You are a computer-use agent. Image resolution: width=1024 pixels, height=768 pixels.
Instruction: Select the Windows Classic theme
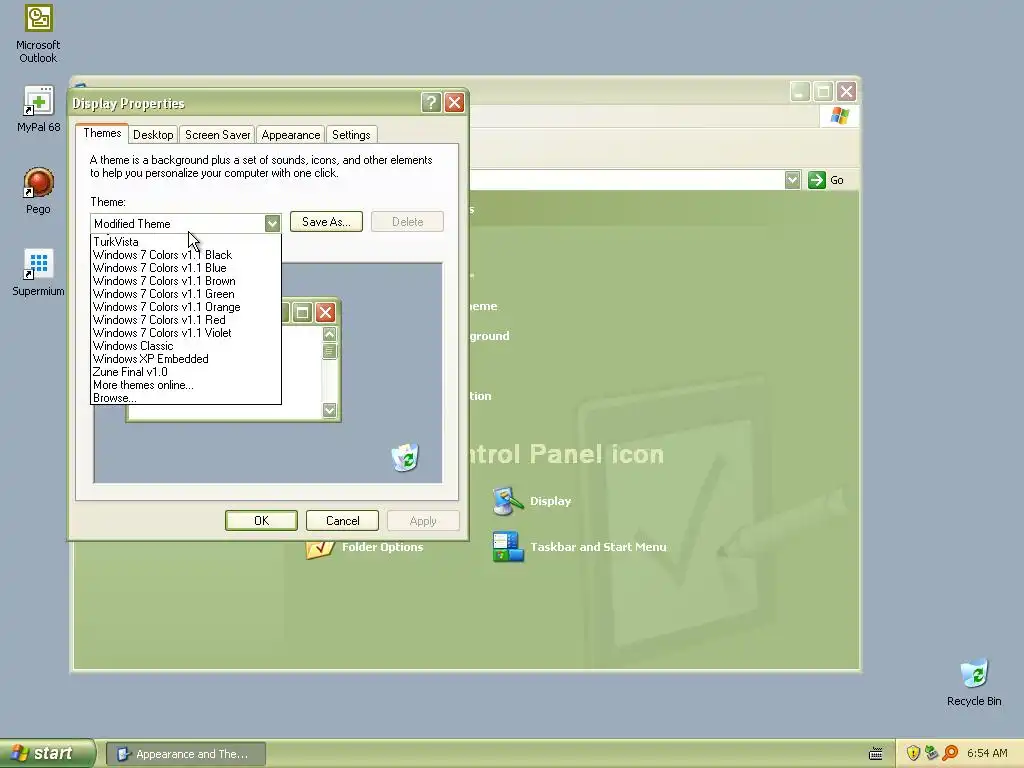185,346
